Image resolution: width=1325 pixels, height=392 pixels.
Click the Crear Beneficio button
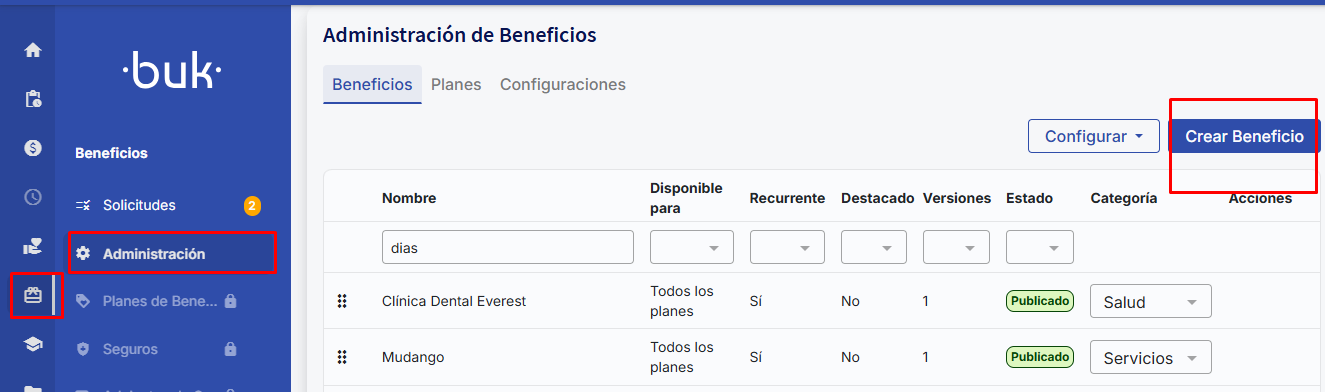[1244, 136]
